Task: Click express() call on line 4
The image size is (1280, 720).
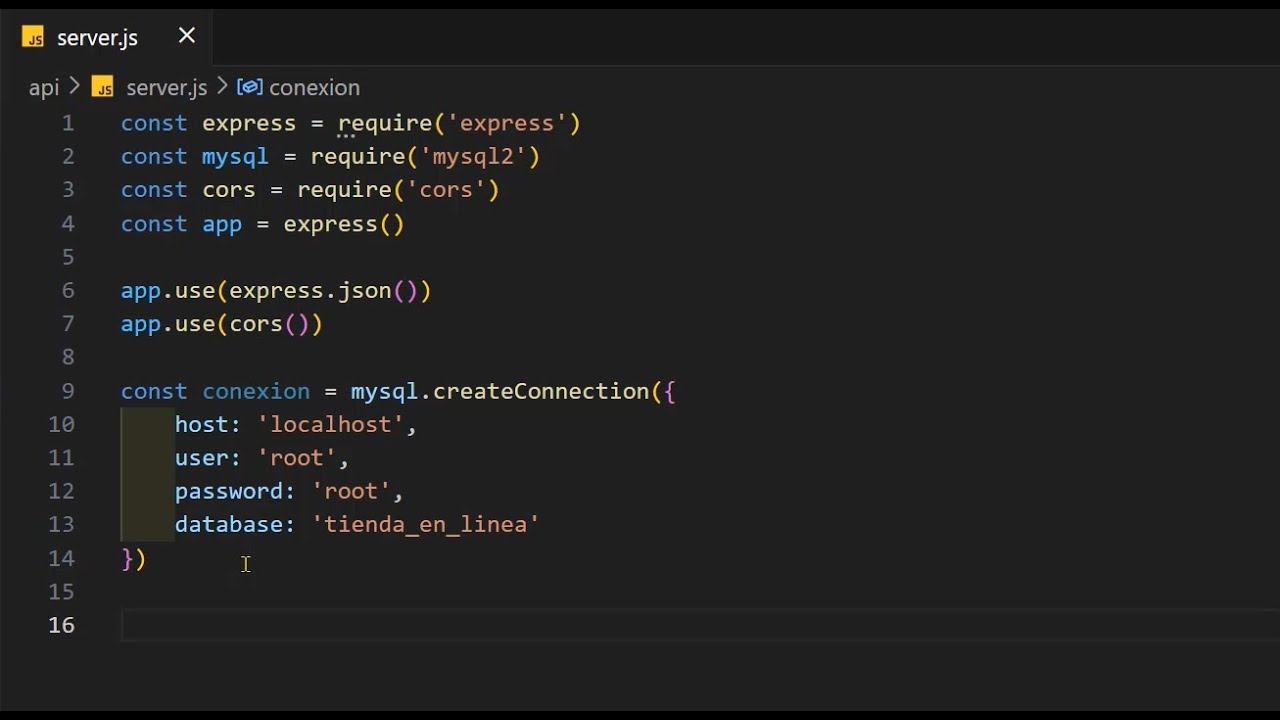Action: 344,223
